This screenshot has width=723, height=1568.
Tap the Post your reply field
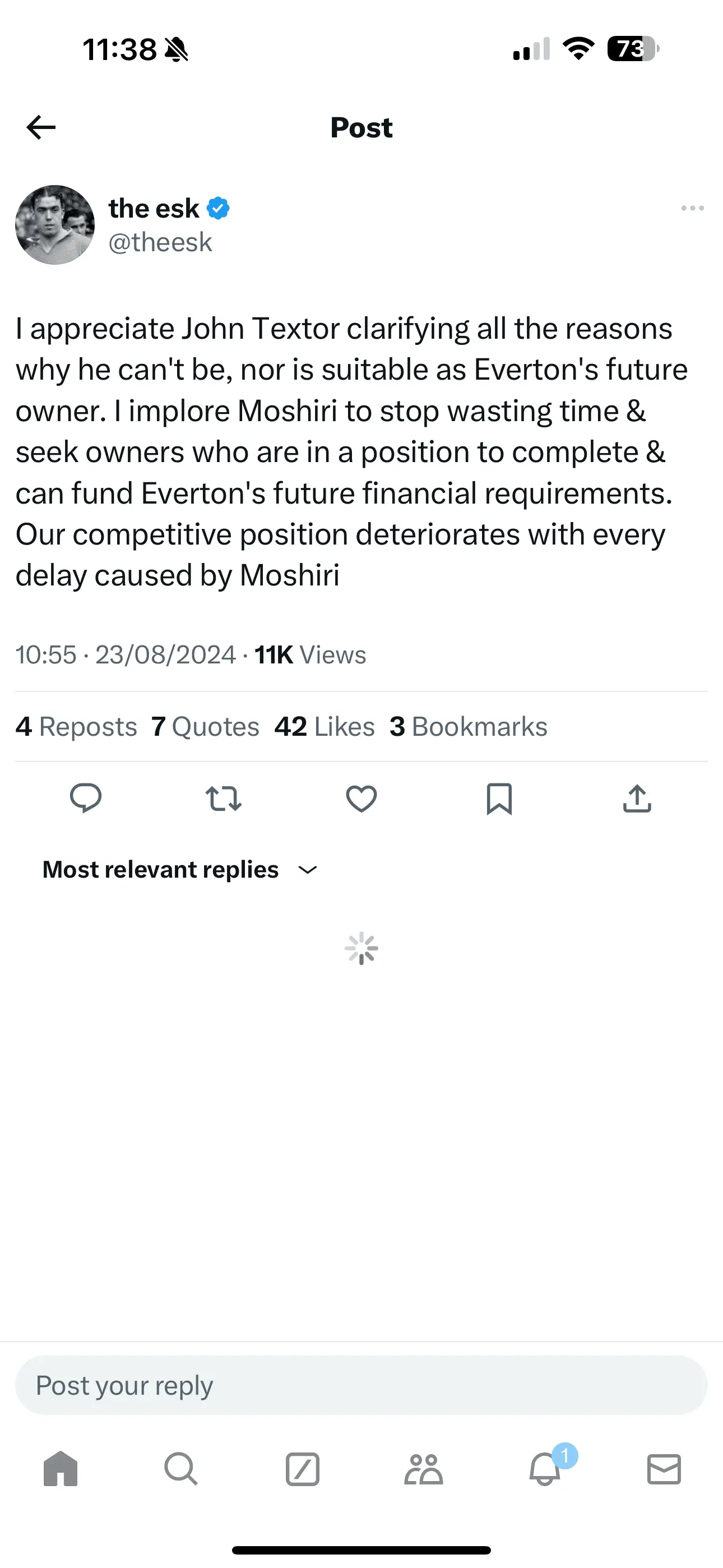pyautogui.click(x=361, y=1385)
